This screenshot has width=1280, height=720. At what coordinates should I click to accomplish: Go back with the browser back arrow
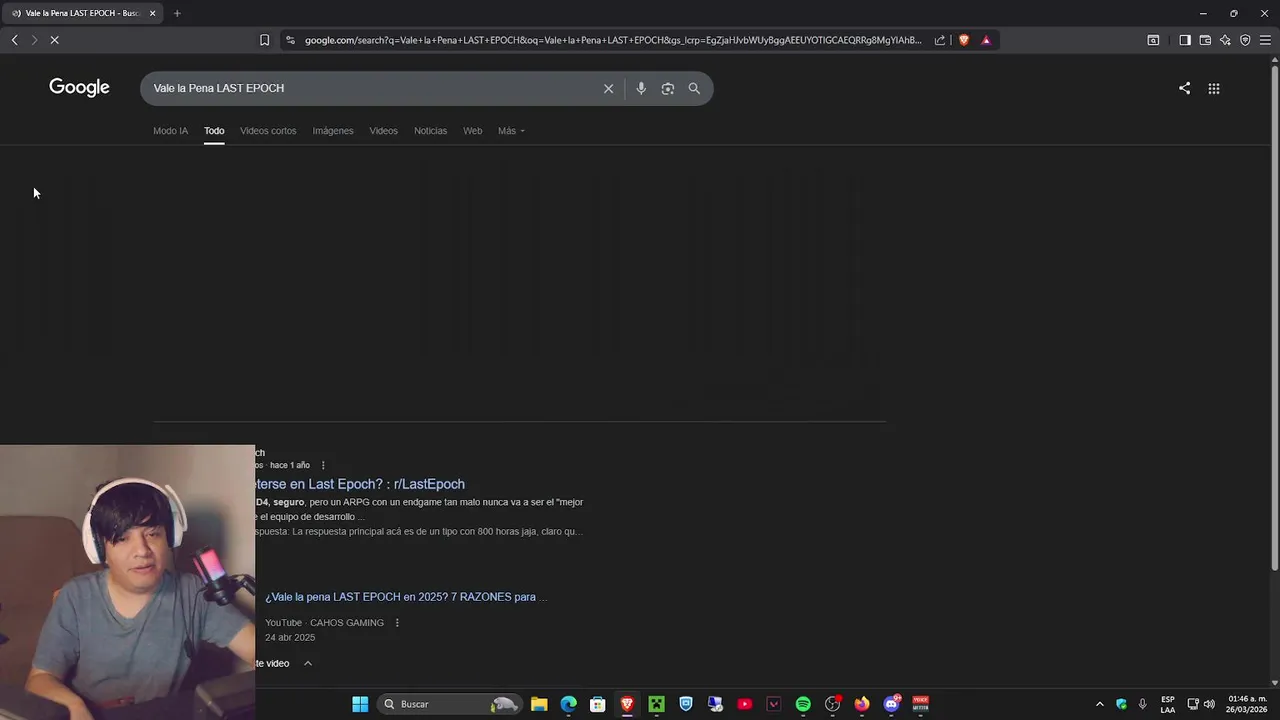[14, 40]
